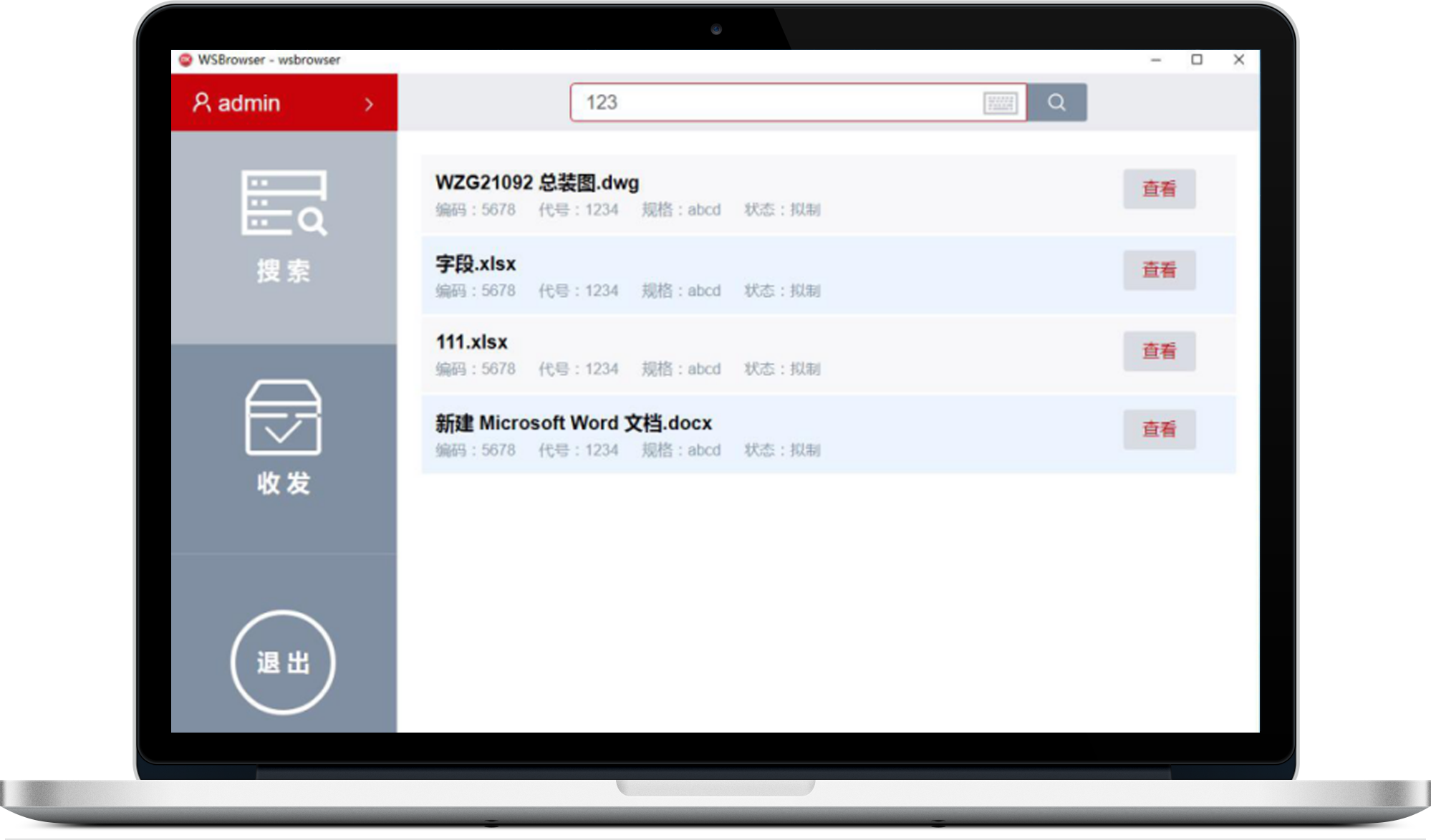Select the 111.xlsx file name
This screenshot has width=1431, height=840.
tap(471, 342)
